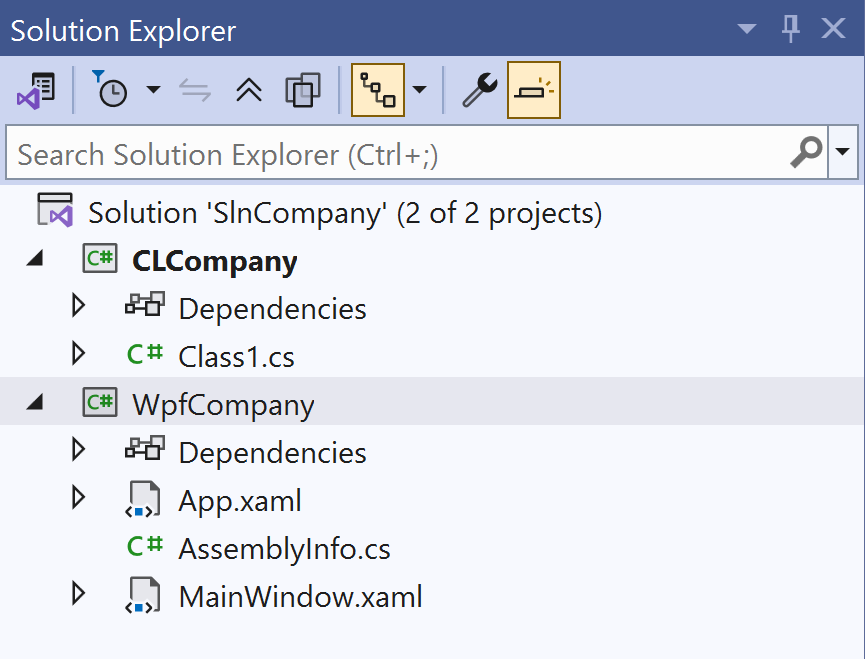Collapse the CLCompany project node
This screenshot has height=659, width=865.
pyautogui.click(x=35, y=260)
